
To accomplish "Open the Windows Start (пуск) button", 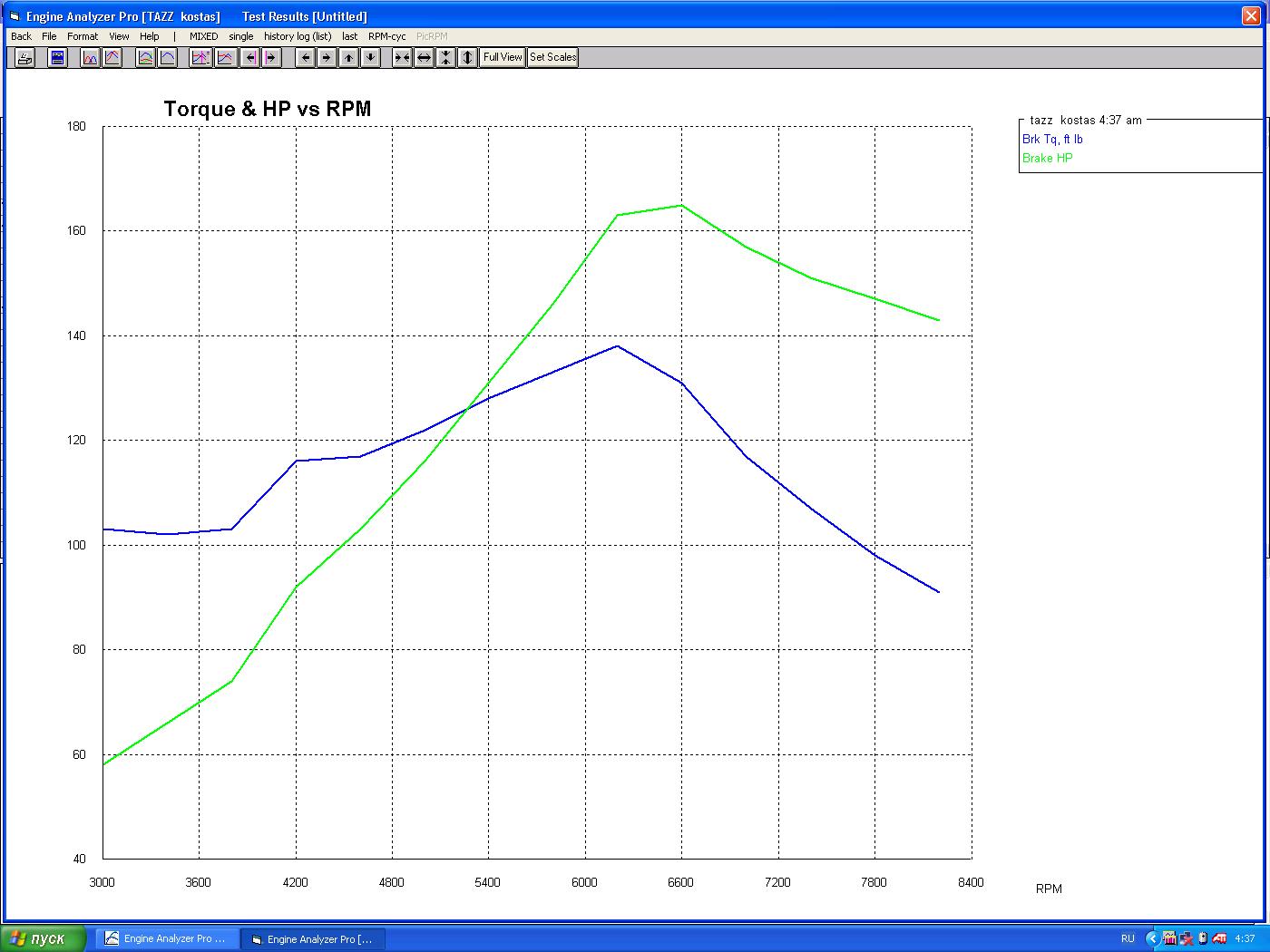I will click(44, 938).
